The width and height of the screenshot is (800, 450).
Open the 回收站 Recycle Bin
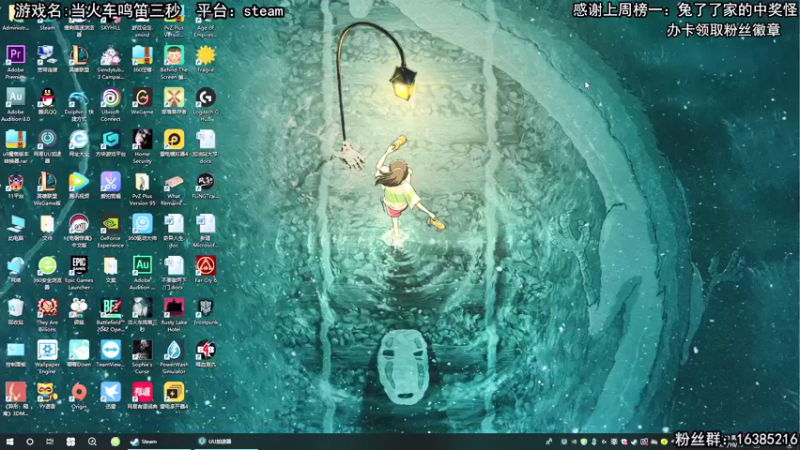[15, 308]
